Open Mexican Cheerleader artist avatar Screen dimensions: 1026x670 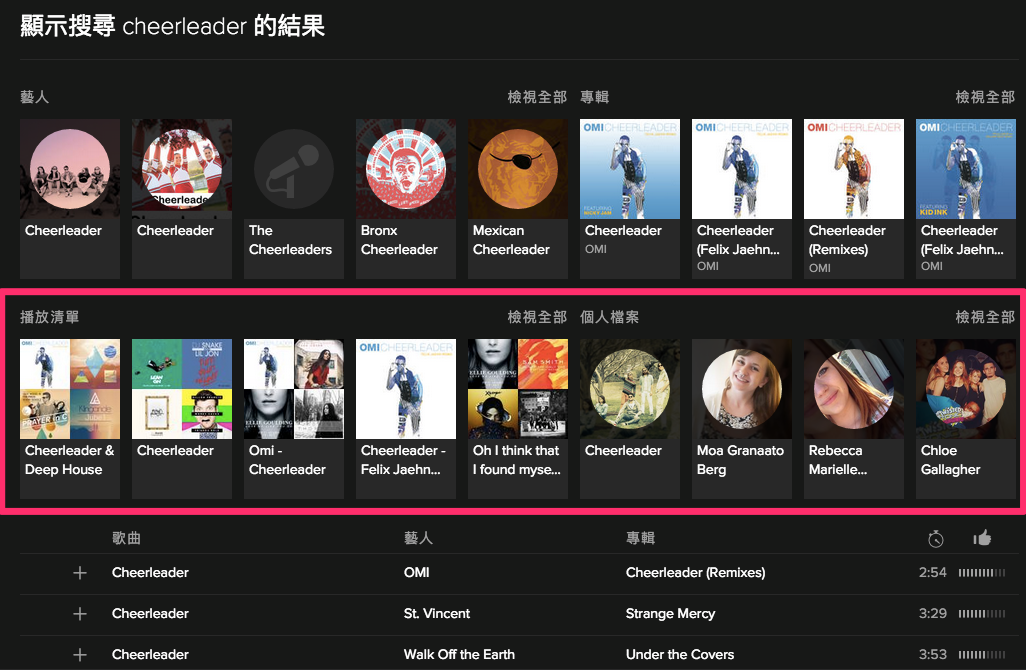click(x=518, y=169)
